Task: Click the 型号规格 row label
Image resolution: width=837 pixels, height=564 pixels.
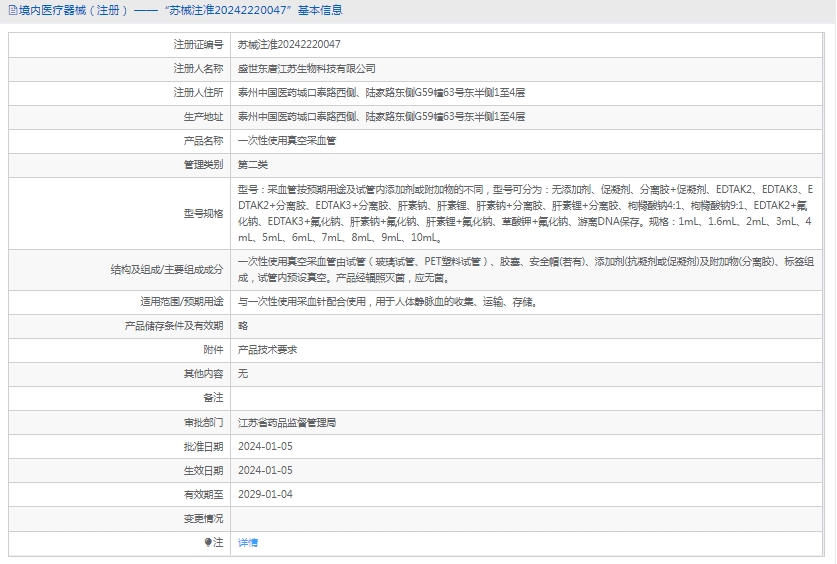Action: point(204,213)
